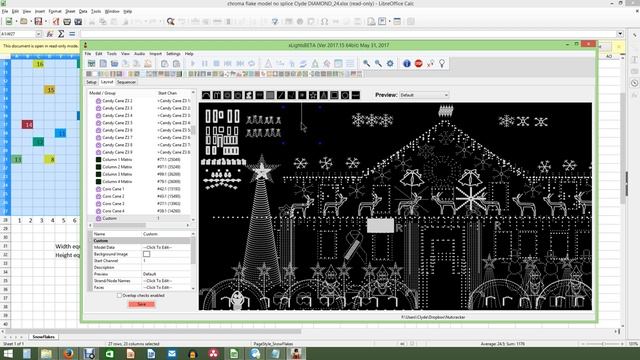Screen dimensions: 640x360
Task: Select the Candy Cane Z3 2 model row
Action: click(x=139, y=101)
